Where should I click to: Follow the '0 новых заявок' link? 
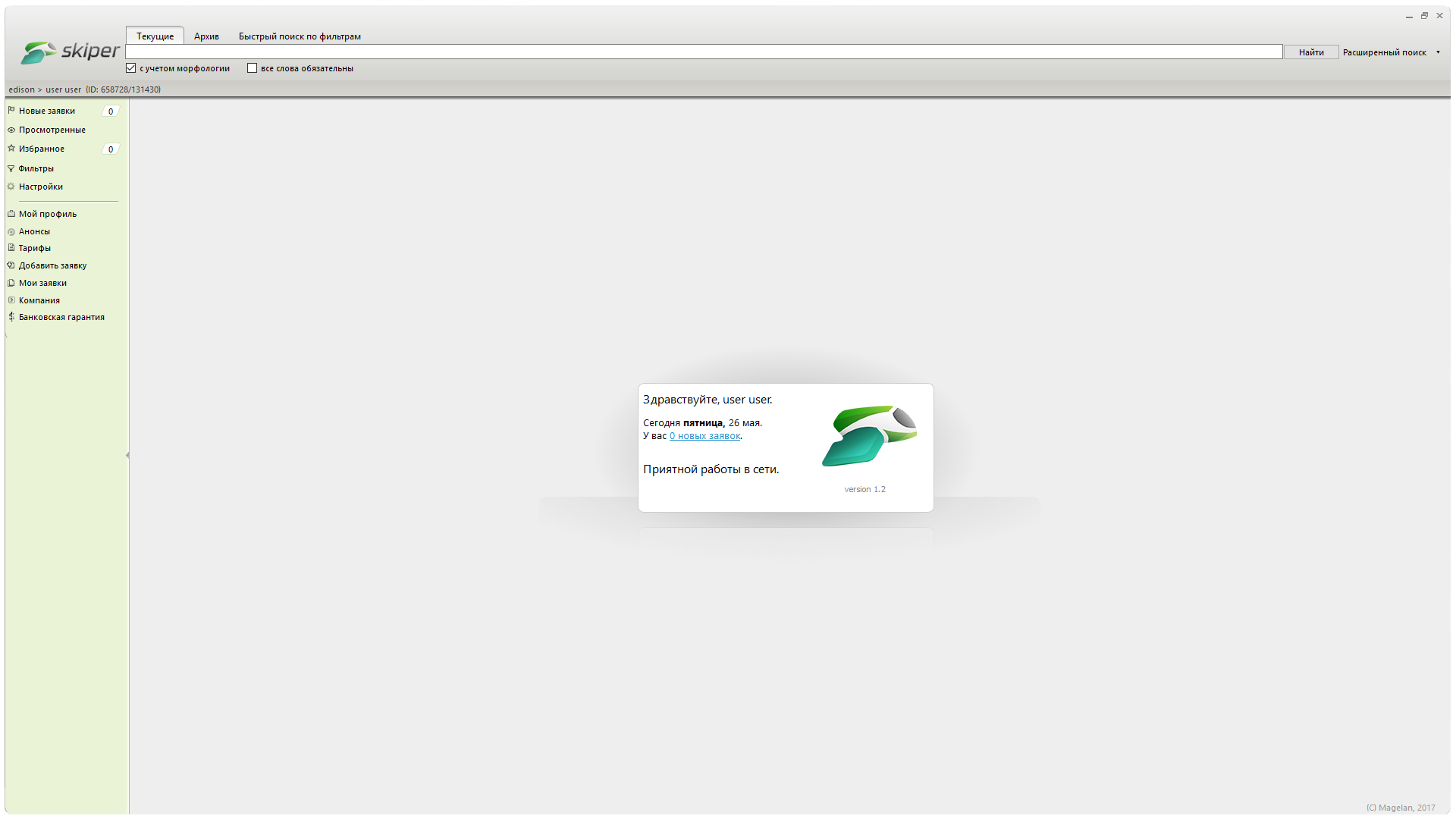[x=704, y=436]
